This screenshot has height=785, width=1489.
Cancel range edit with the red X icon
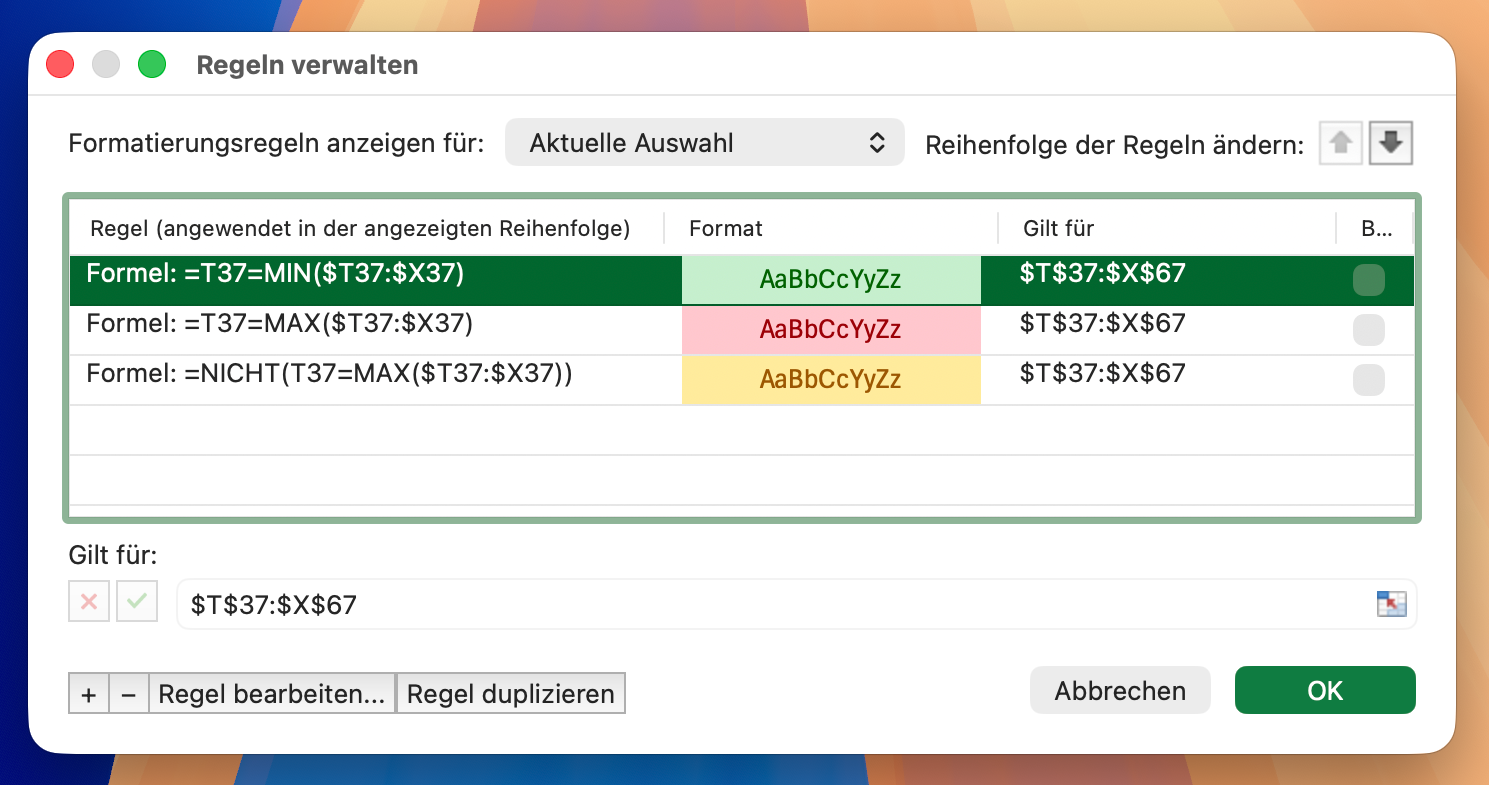[89, 602]
